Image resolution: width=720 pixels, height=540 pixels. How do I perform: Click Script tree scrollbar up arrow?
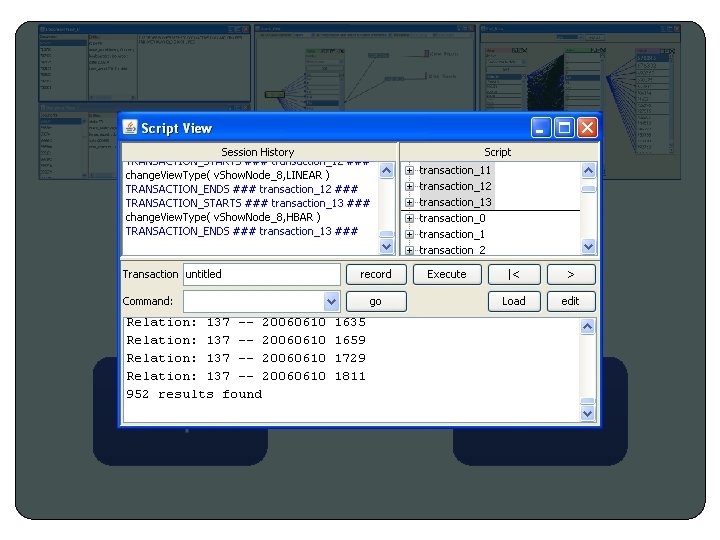pyautogui.click(x=589, y=171)
